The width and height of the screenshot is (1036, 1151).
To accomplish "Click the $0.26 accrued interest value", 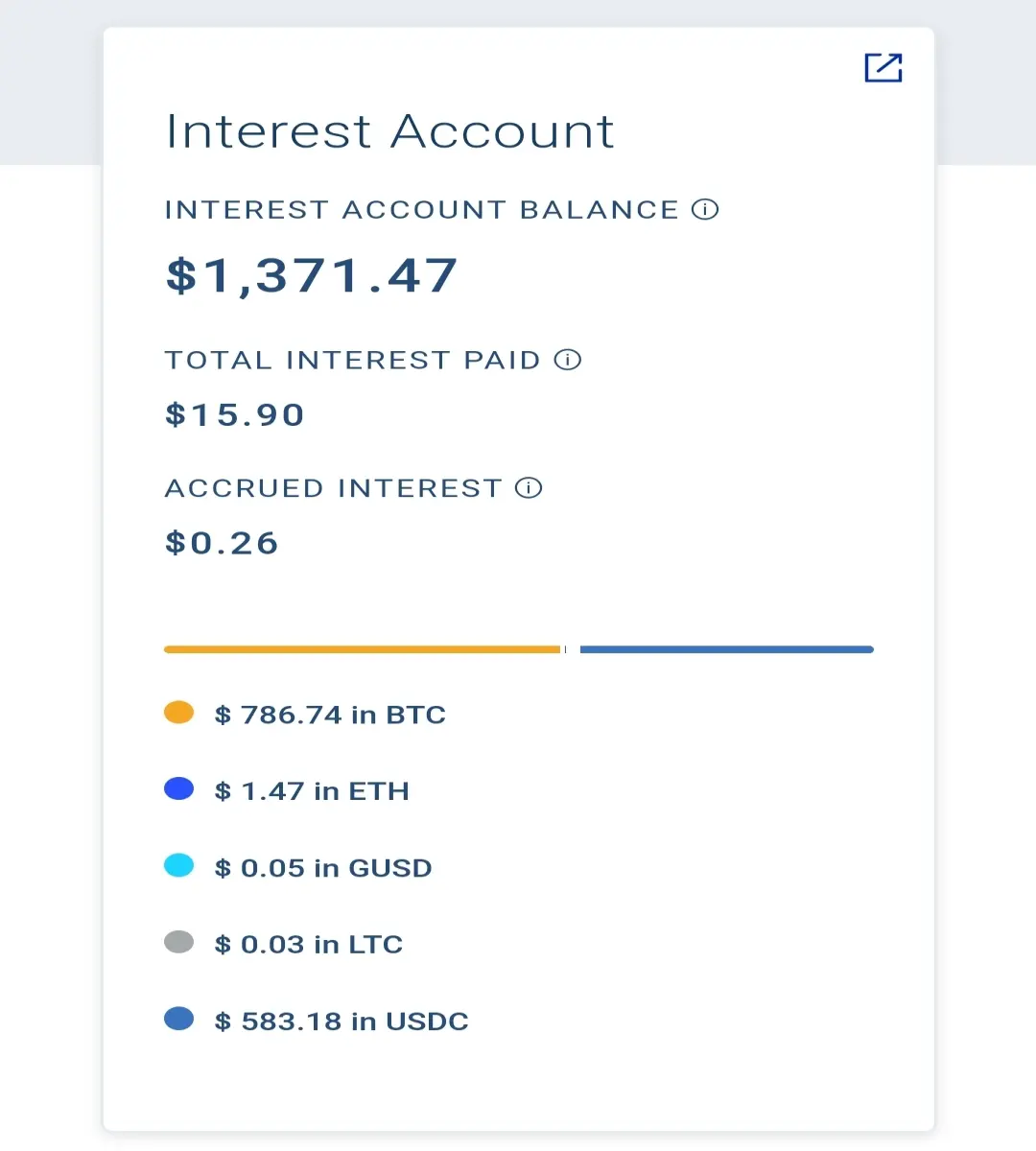I will (222, 543).
